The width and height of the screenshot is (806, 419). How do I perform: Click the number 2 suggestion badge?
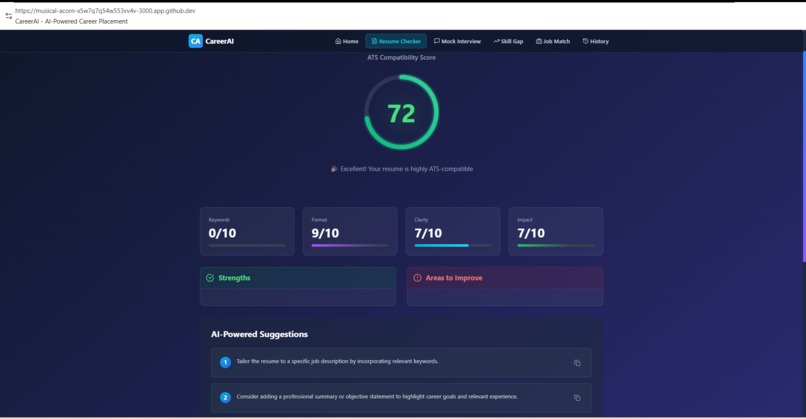click(225, 397)
